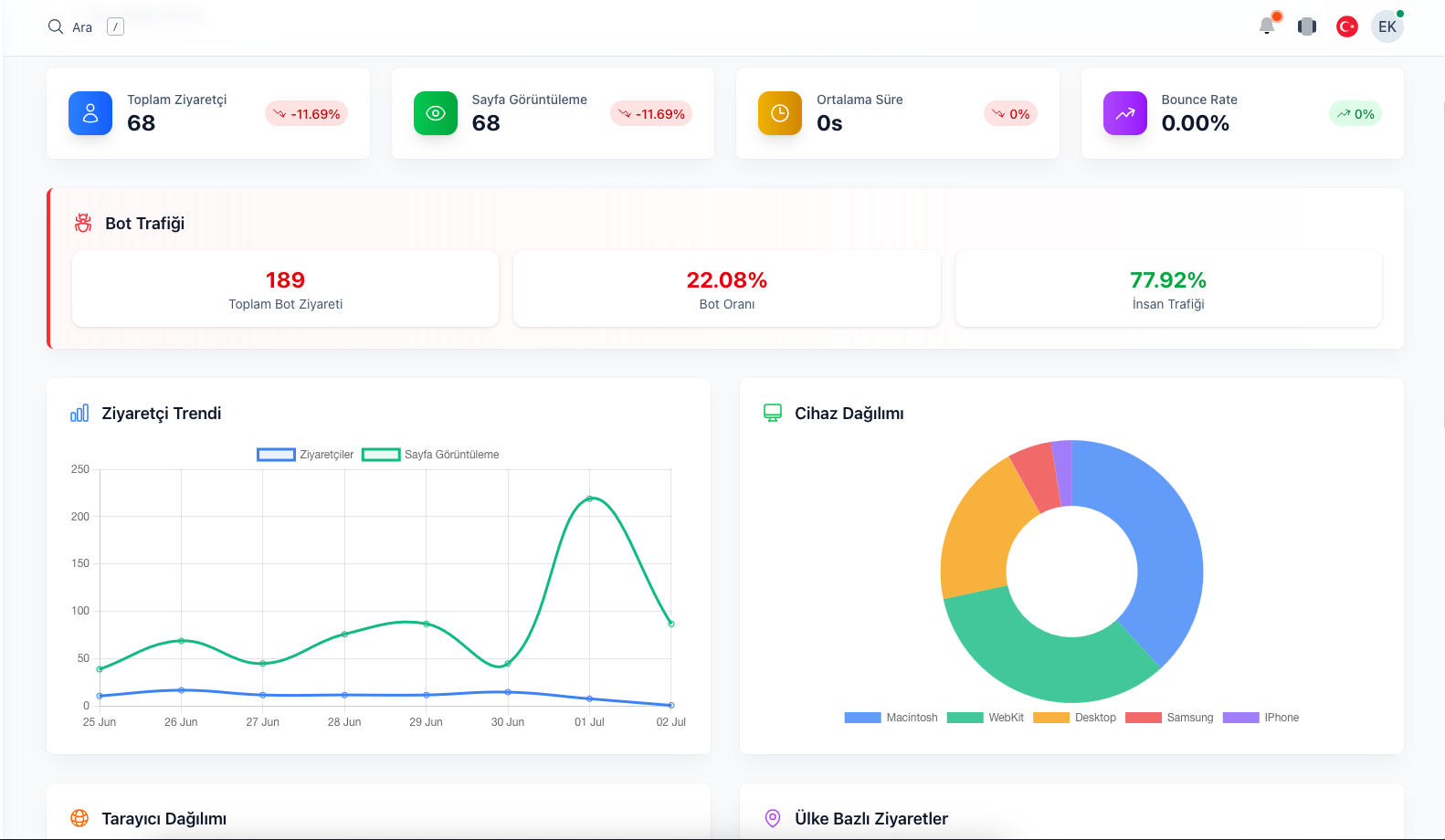Open notifications bell icon
The width and height of the screenshot is (1445, 840).
(1267, 26)
